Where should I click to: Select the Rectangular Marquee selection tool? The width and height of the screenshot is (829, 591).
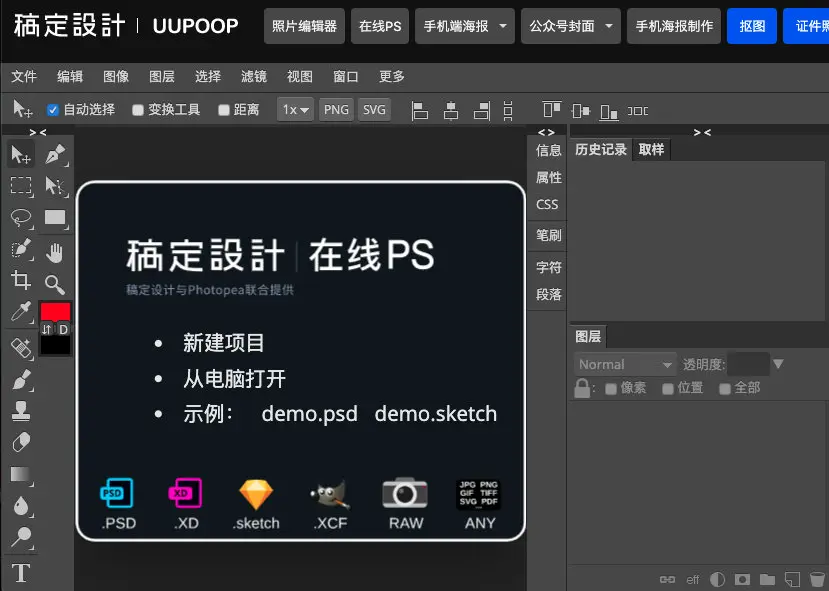click(21, 186)
